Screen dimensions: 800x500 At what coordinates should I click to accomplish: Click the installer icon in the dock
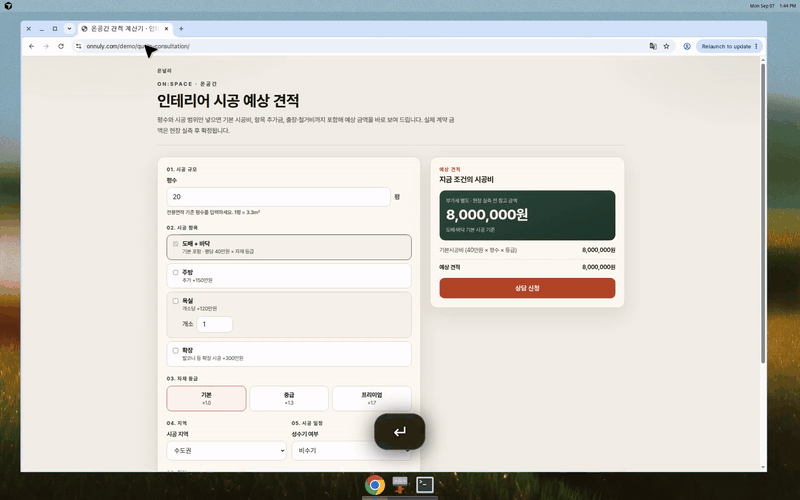(x=400, y=485)
